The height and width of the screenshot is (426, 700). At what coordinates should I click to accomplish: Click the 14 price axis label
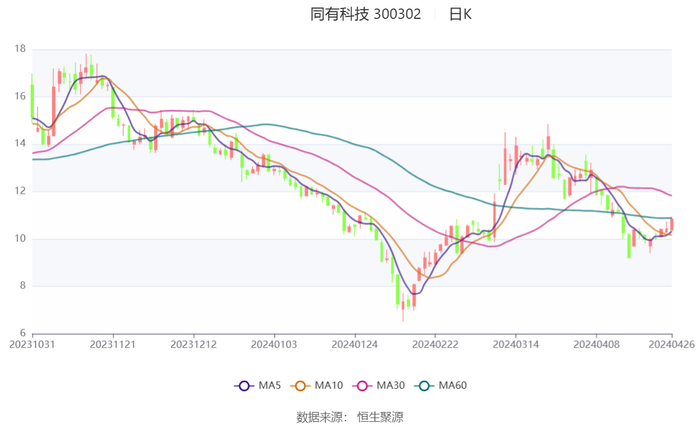19,144
